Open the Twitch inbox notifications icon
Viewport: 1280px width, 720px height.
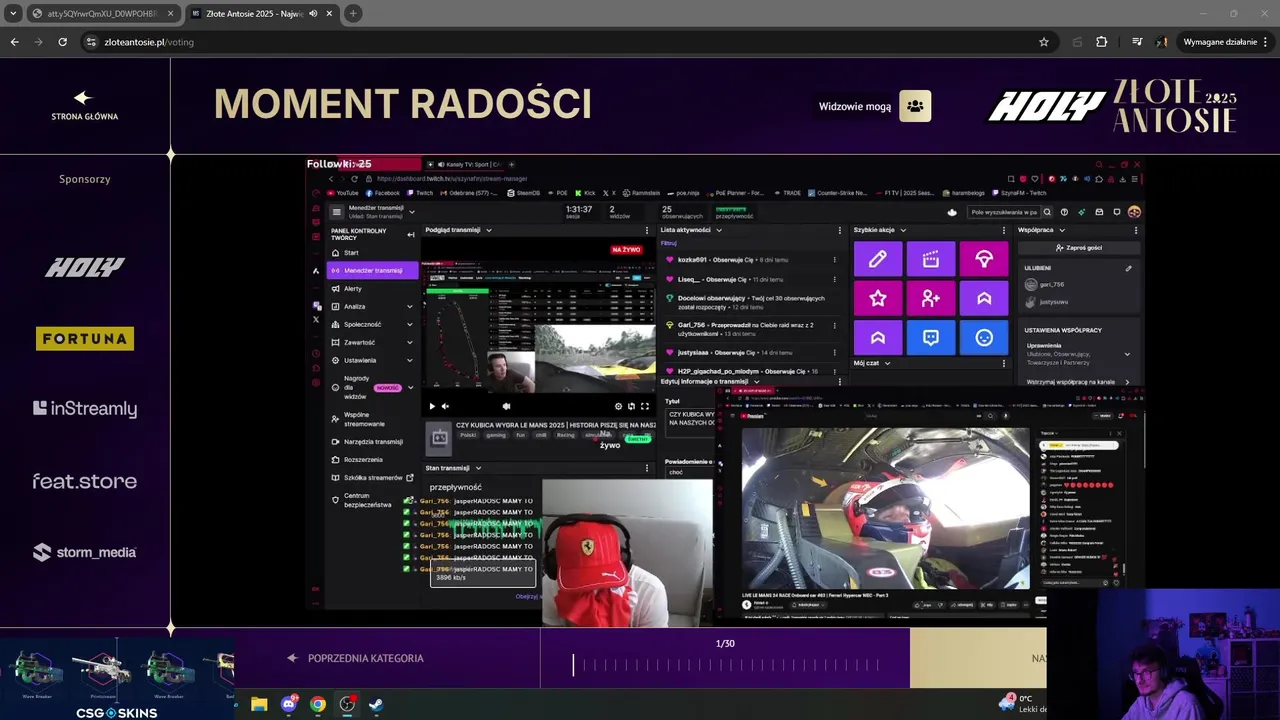(x=1099, y=212)
